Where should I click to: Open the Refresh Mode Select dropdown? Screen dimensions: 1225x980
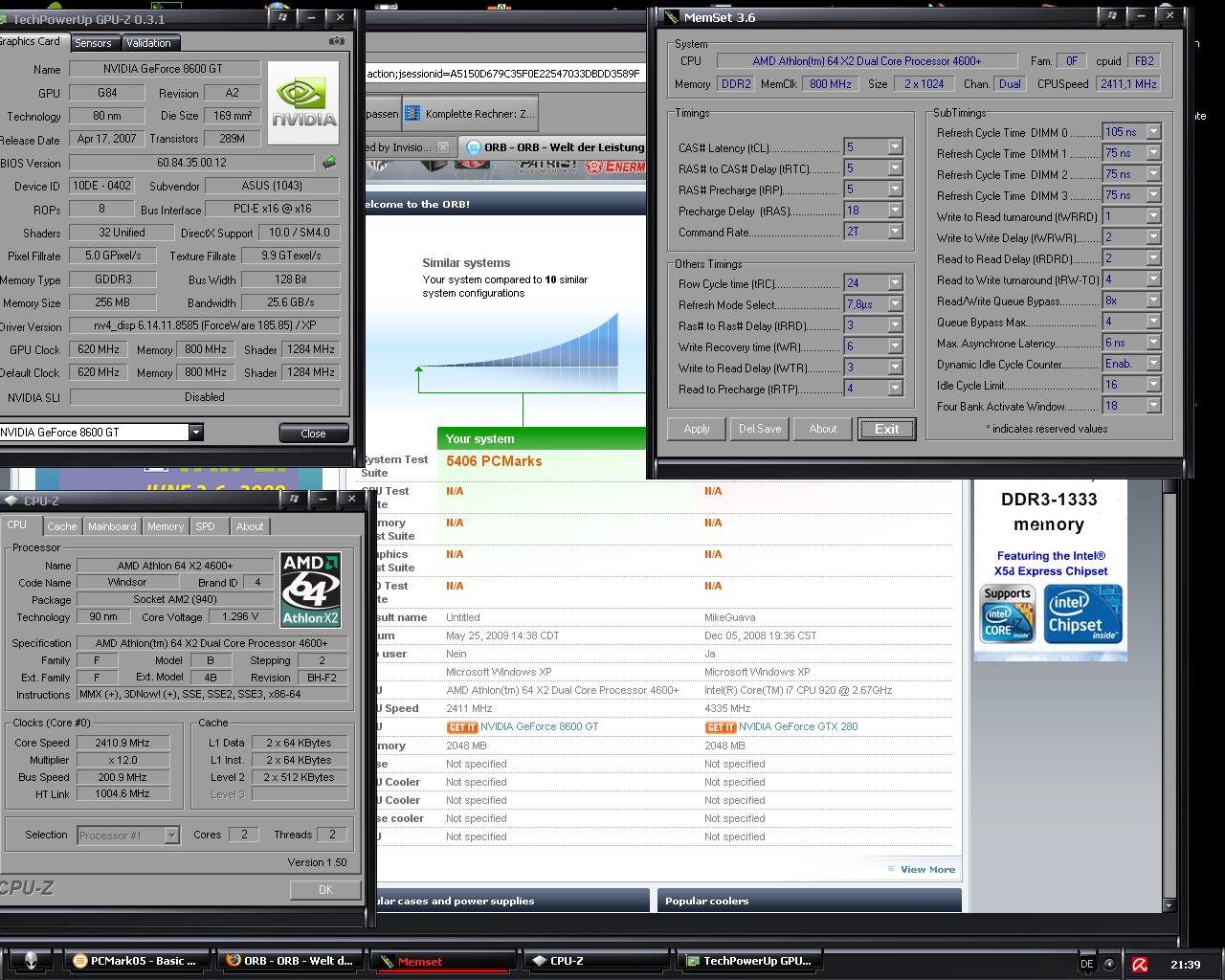895,304
